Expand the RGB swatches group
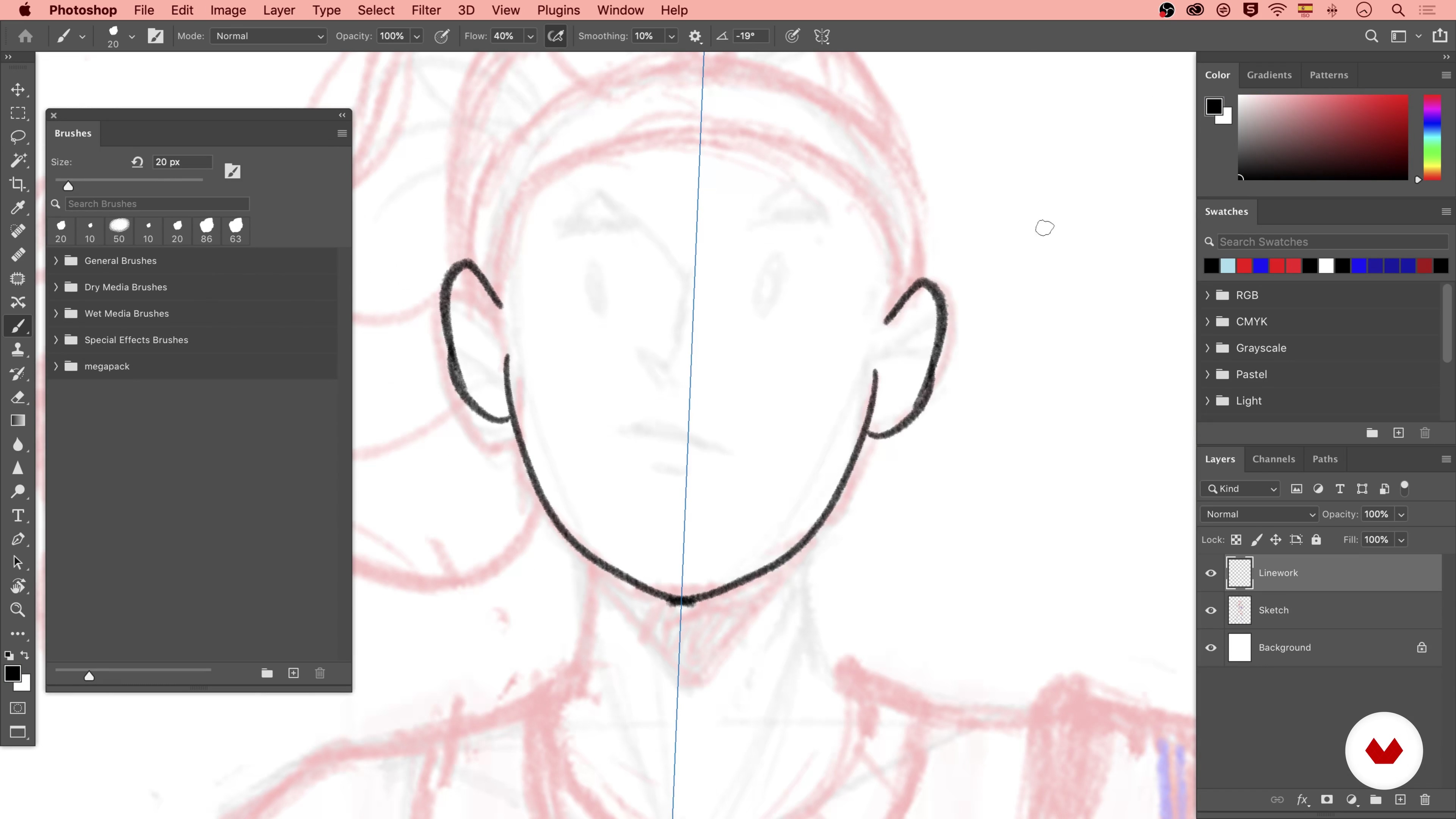 point(1207,295)
